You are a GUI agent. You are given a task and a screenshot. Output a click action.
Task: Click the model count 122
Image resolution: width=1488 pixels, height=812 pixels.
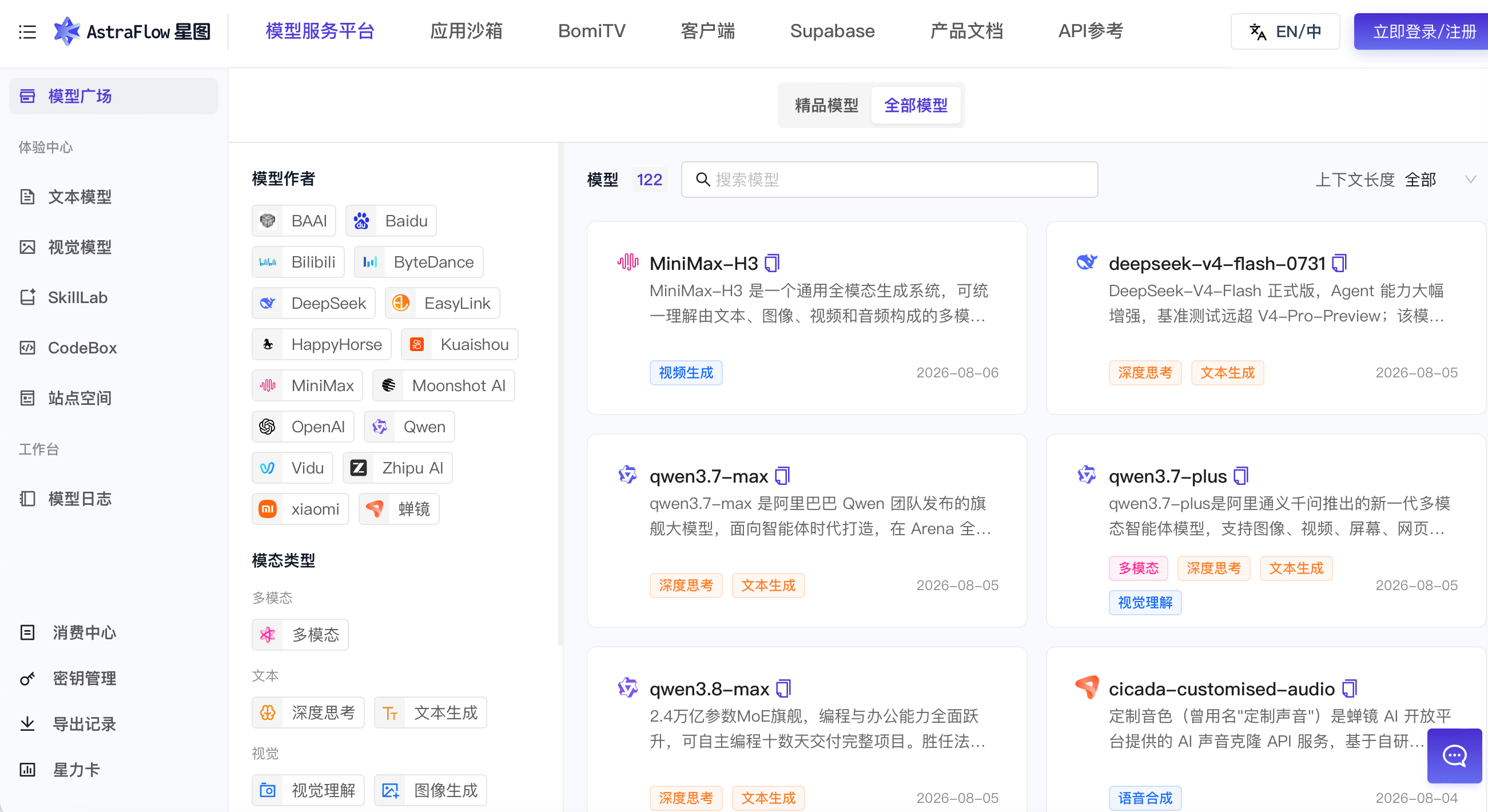pos(649,180)
